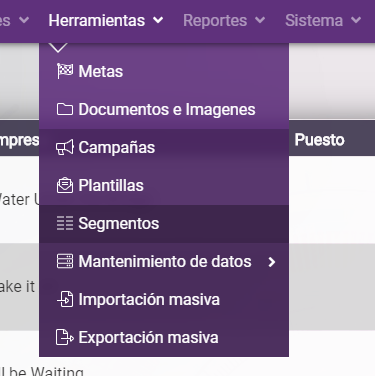Click the Exportación masiva file icon
Screen dimensions: 375x376
coord(65,337)
